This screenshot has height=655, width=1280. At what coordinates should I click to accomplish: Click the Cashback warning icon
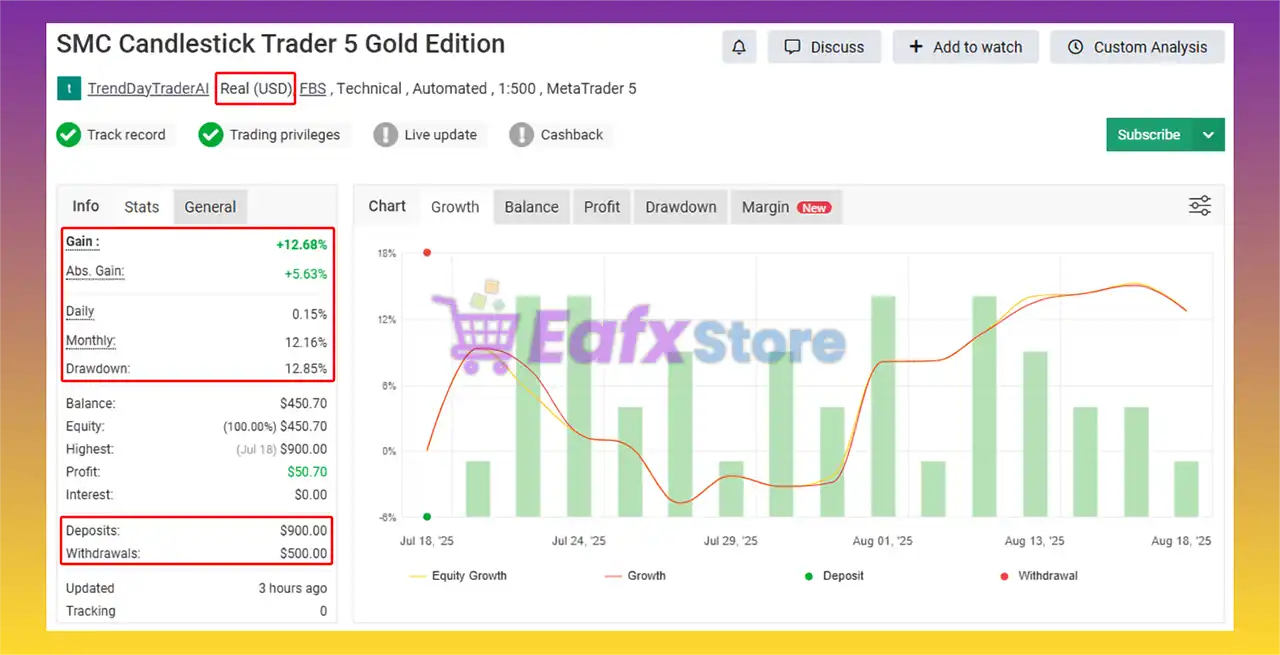(521, 135)
